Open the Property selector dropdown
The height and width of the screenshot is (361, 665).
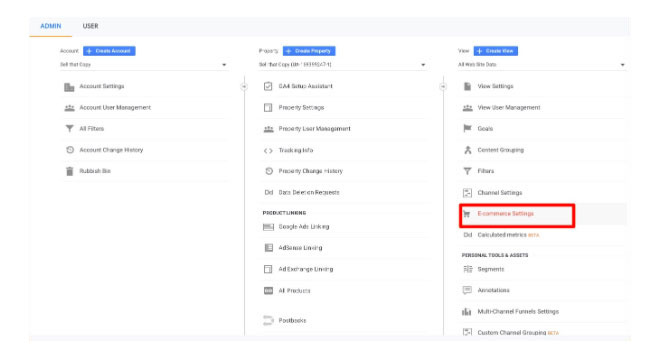(x=343, y=64)
